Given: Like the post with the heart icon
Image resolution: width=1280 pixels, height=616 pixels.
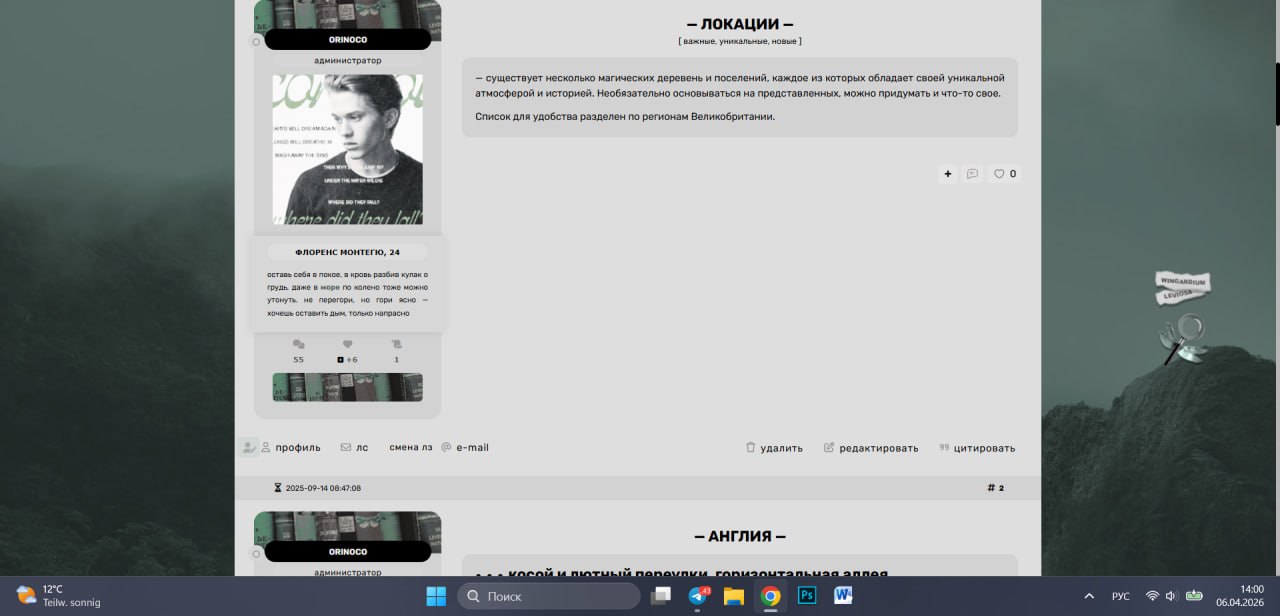Looking at the screenshot, I should pos(999,174).
